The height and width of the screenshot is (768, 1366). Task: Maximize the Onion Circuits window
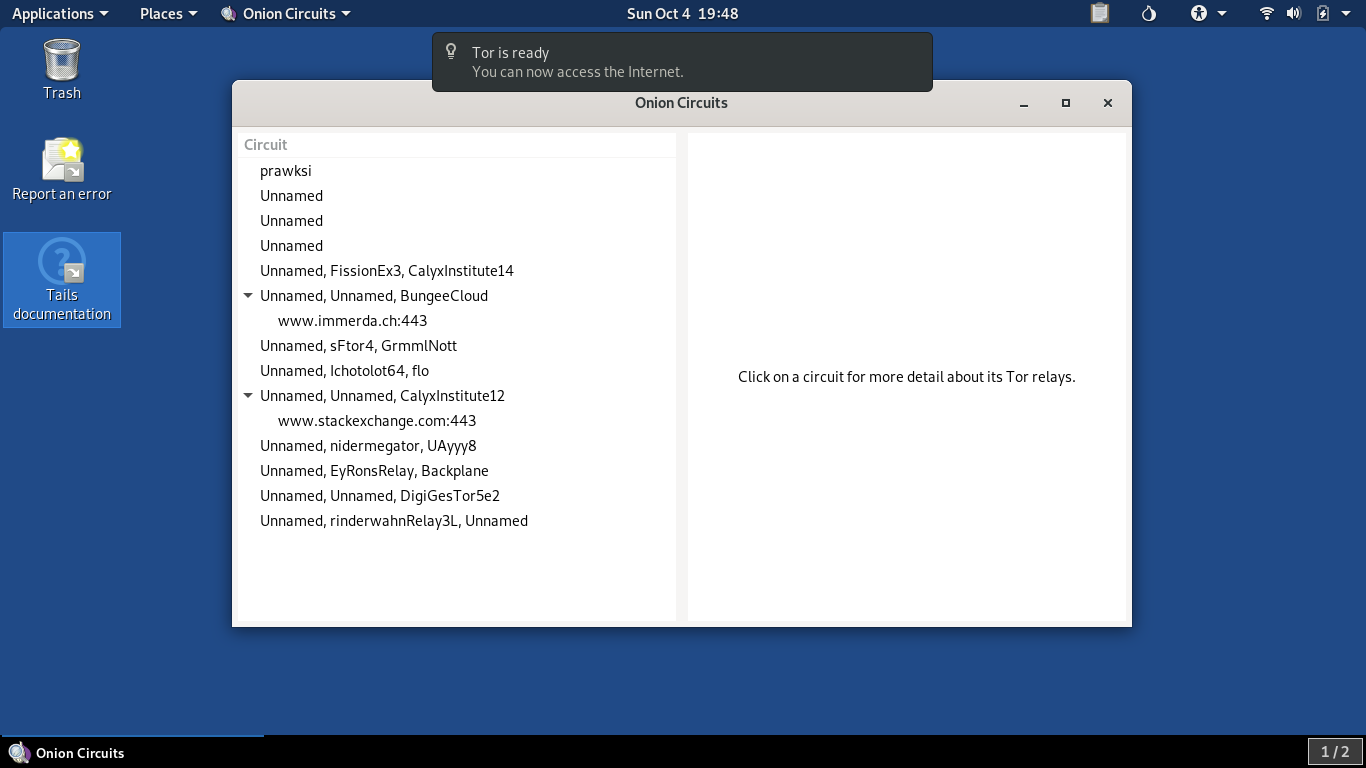pos(1066,103)
